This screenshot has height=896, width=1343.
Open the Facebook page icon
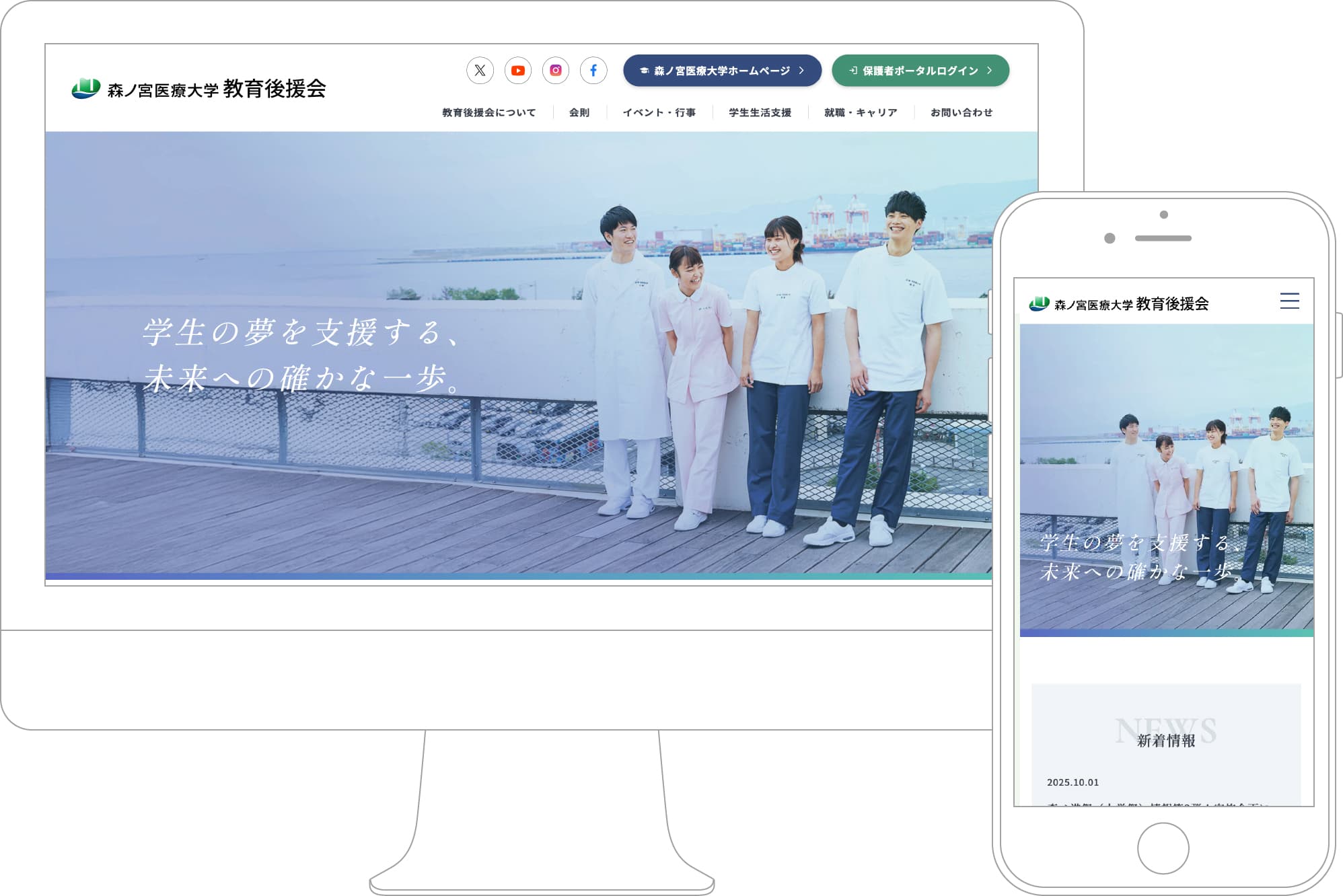[x=593, y=70]
